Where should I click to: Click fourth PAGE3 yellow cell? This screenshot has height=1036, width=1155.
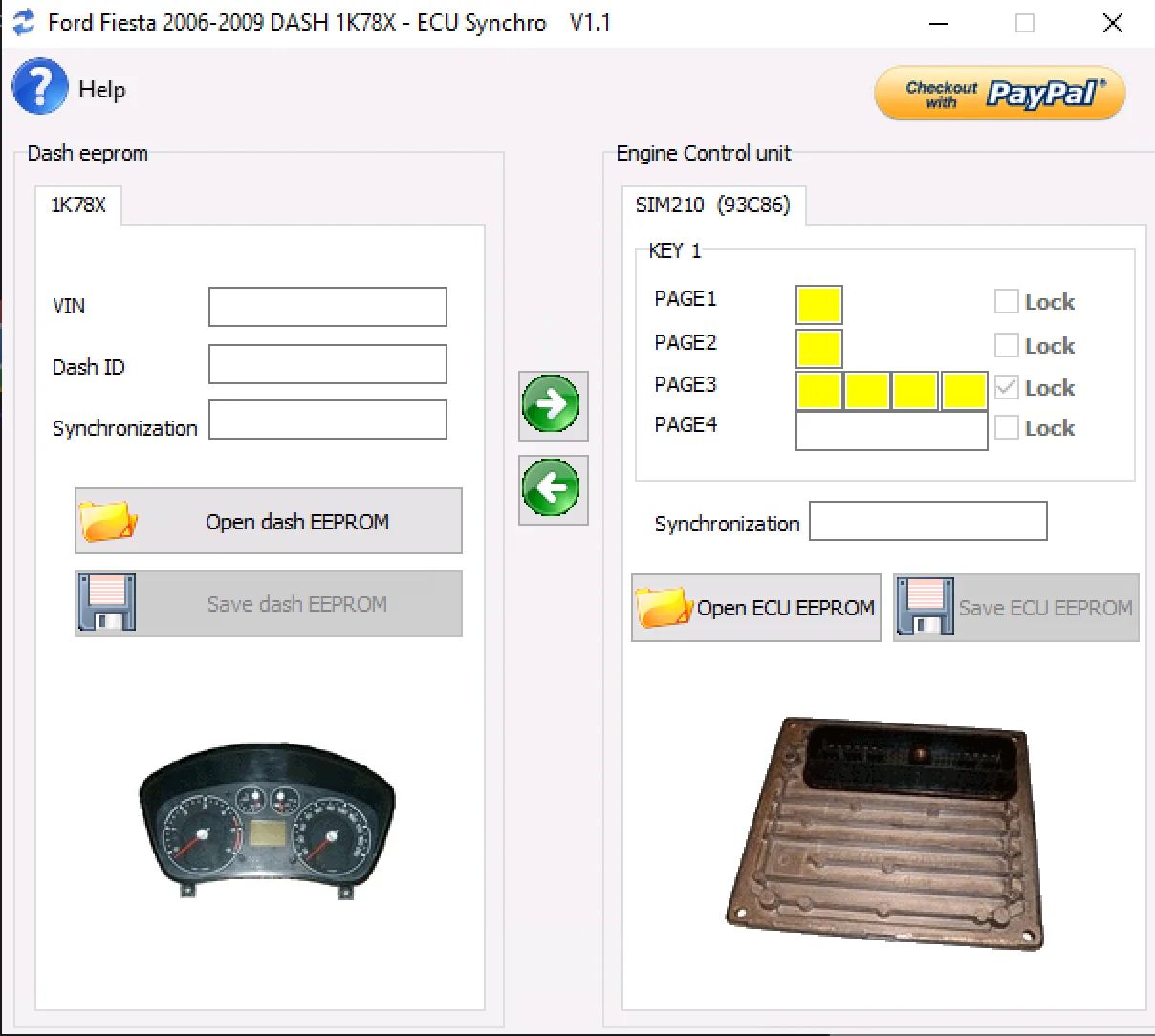tap(964, 391)
